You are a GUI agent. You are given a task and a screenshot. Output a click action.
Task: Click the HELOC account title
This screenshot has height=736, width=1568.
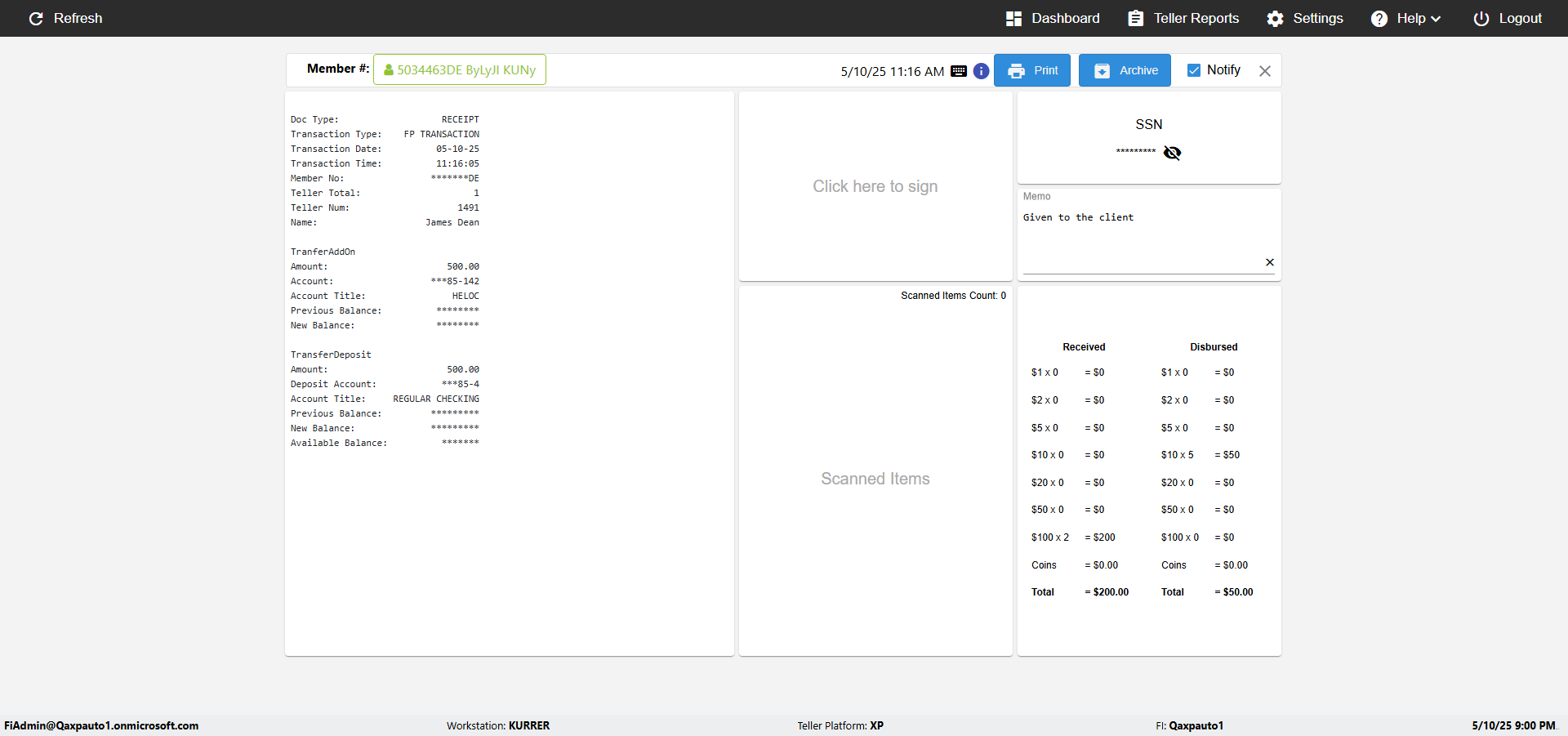pos(465,296)
